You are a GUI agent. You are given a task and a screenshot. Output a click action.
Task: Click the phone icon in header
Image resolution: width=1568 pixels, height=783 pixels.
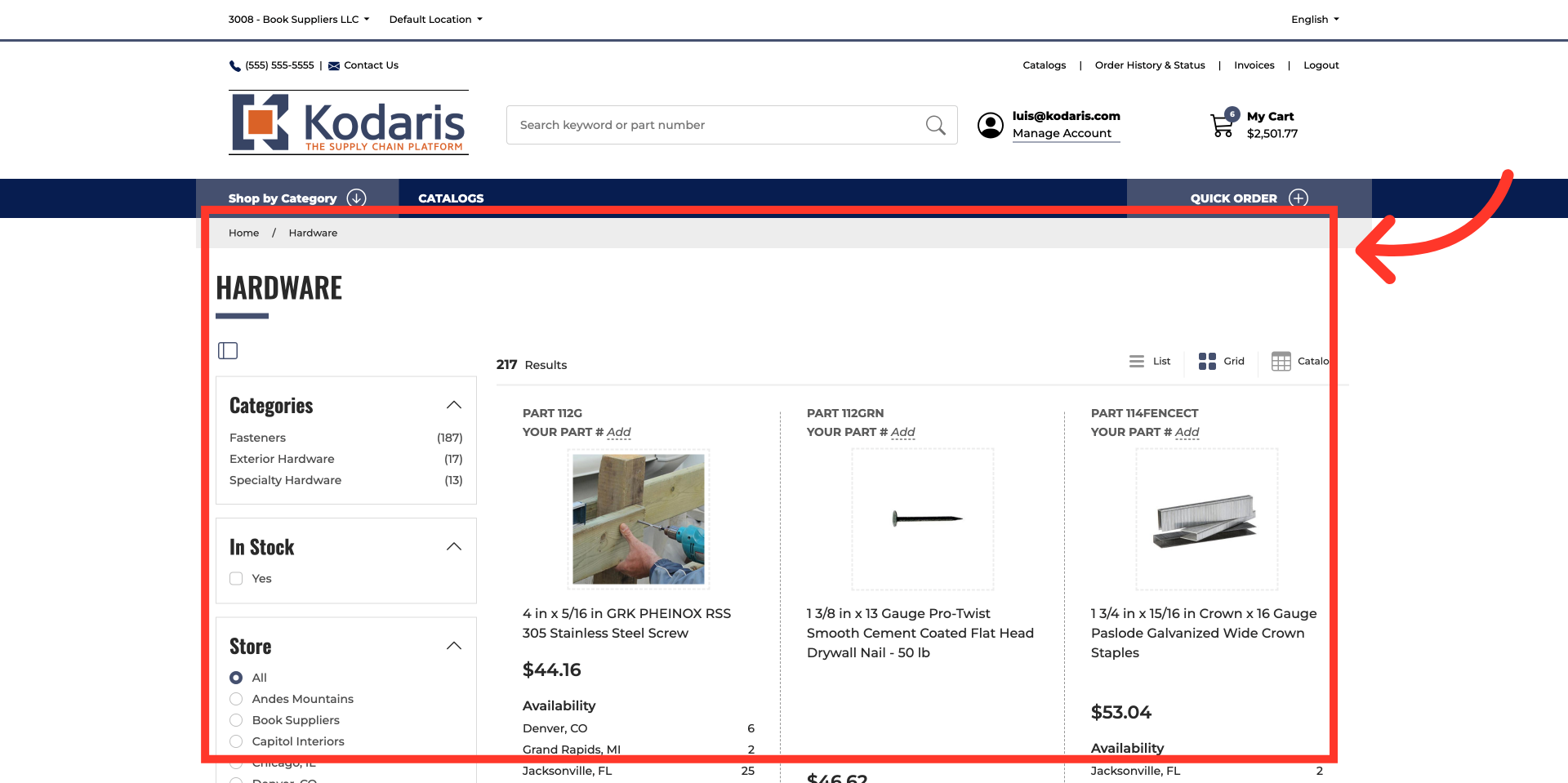click(235, 66)
